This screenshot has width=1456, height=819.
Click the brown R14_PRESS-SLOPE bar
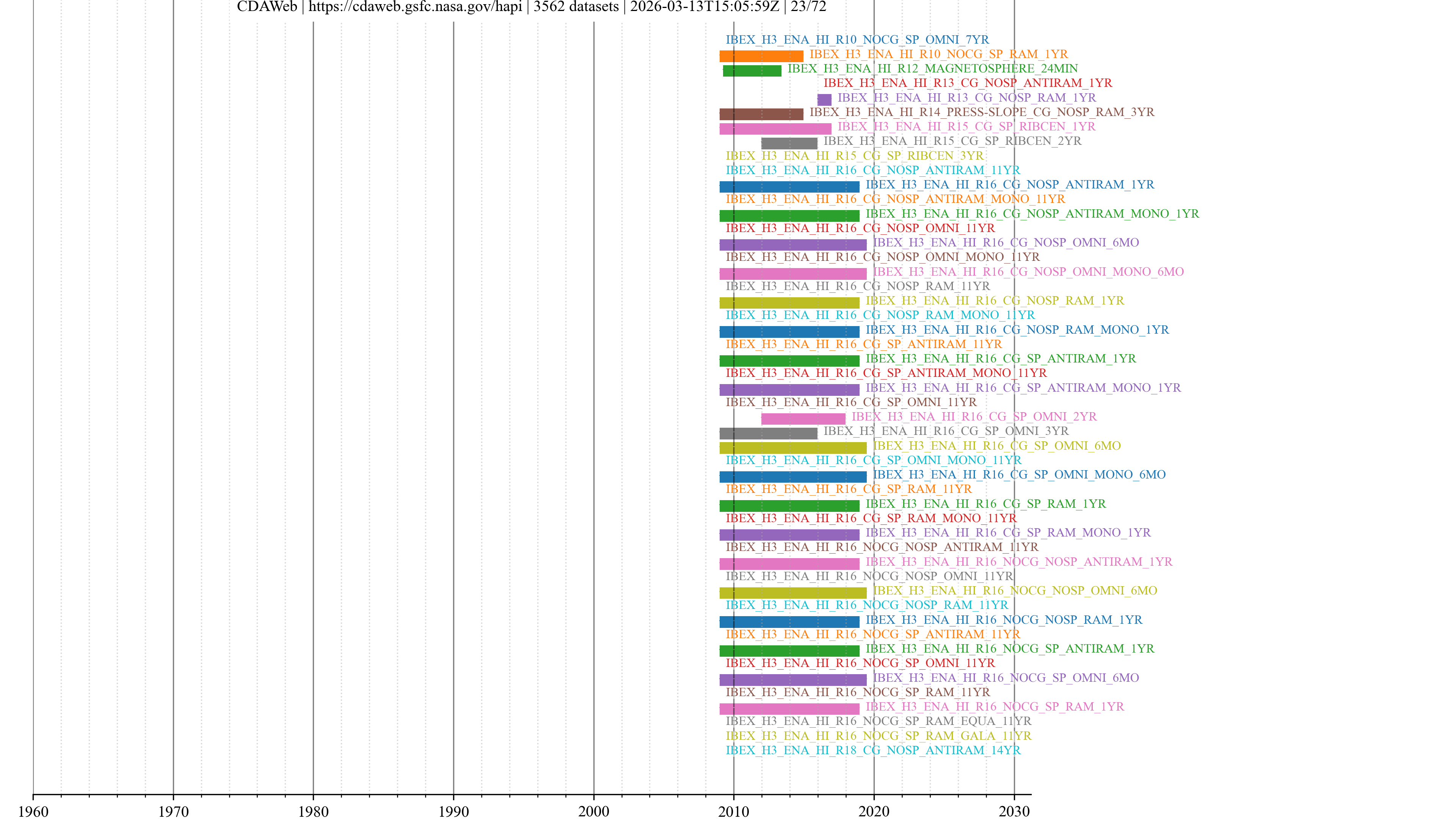click(761, 114)
